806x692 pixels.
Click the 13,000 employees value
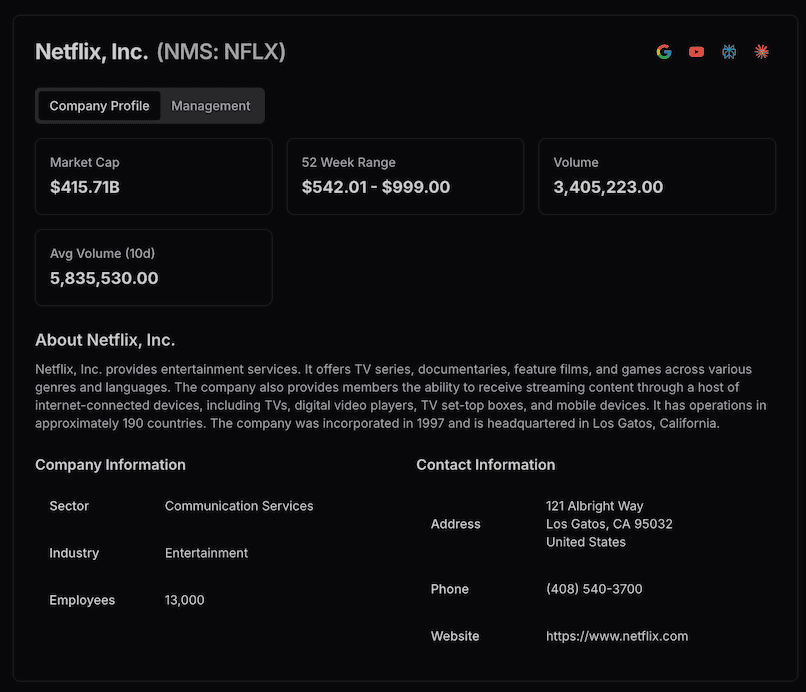point(184,600)
